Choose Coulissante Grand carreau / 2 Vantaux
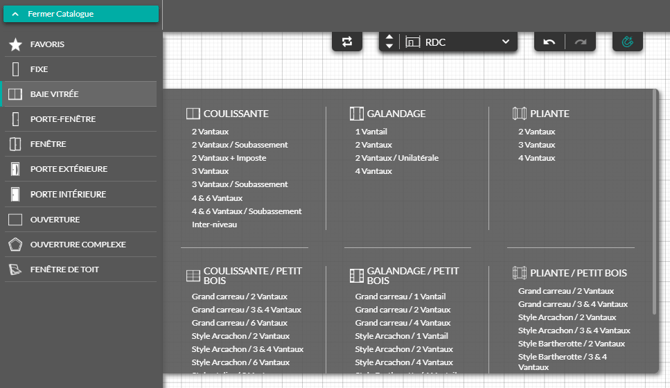Screen dimensions: 670x388 (x=239, y=297)
